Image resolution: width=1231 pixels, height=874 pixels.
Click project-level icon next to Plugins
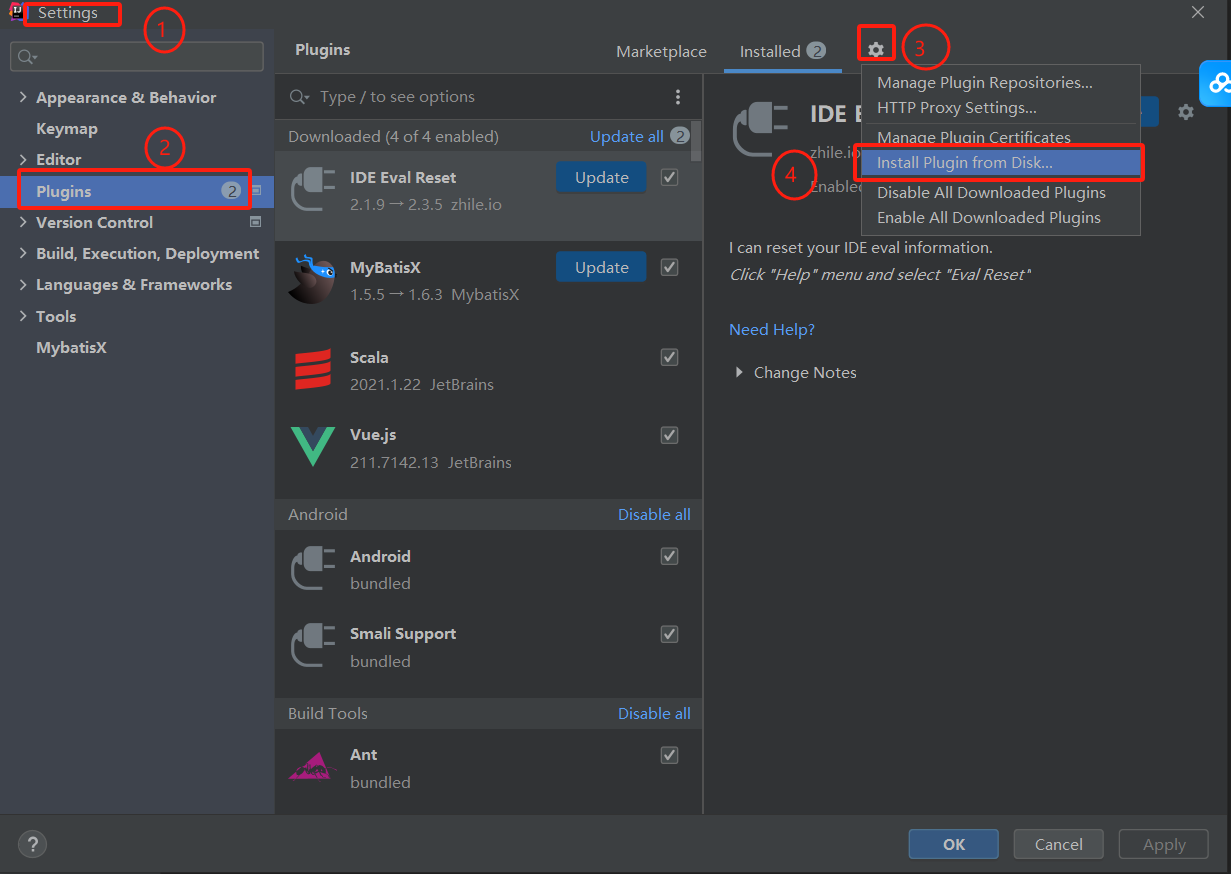(x=255, y=191)
